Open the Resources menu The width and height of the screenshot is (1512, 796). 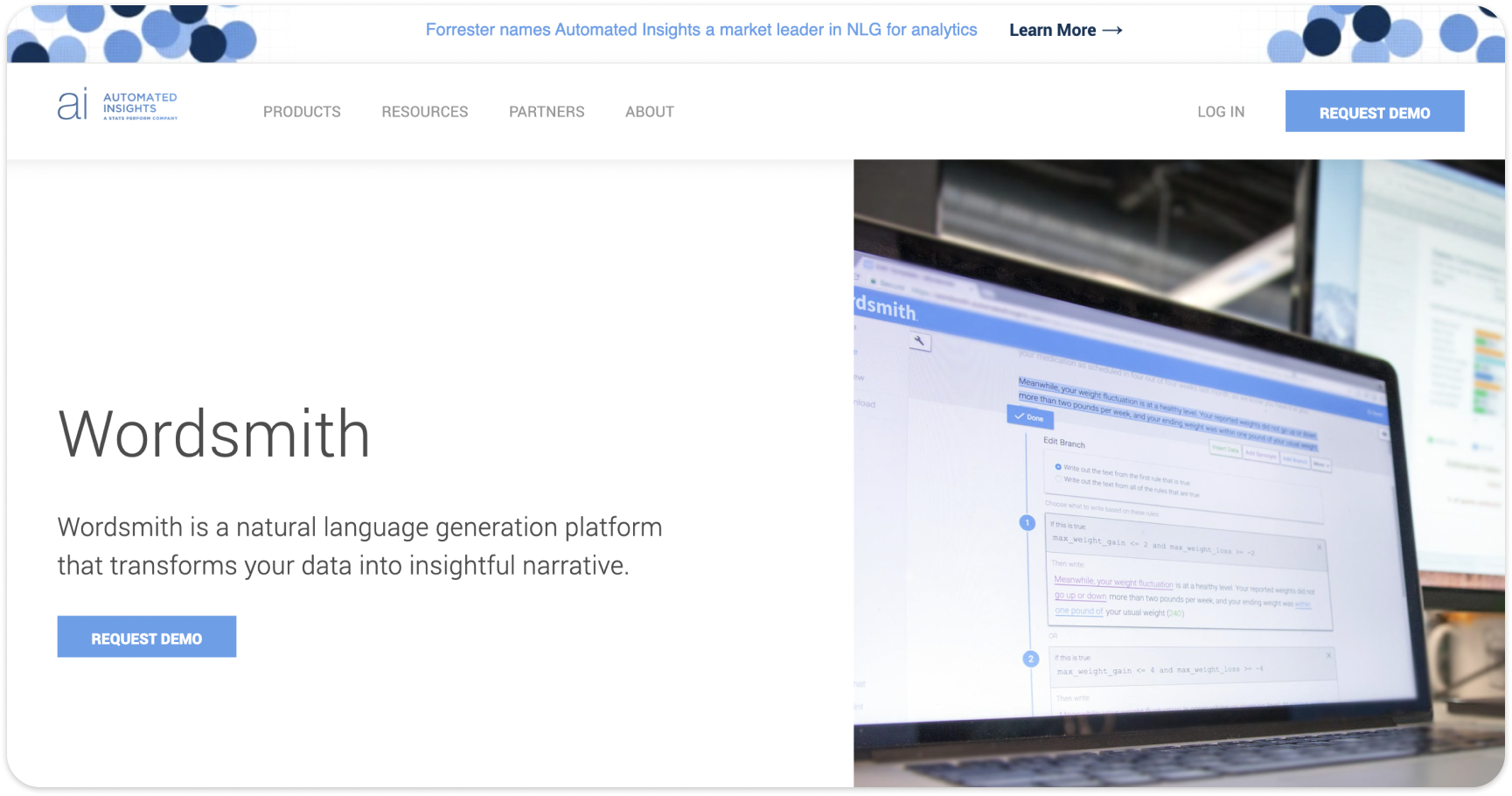click(425, 112)
